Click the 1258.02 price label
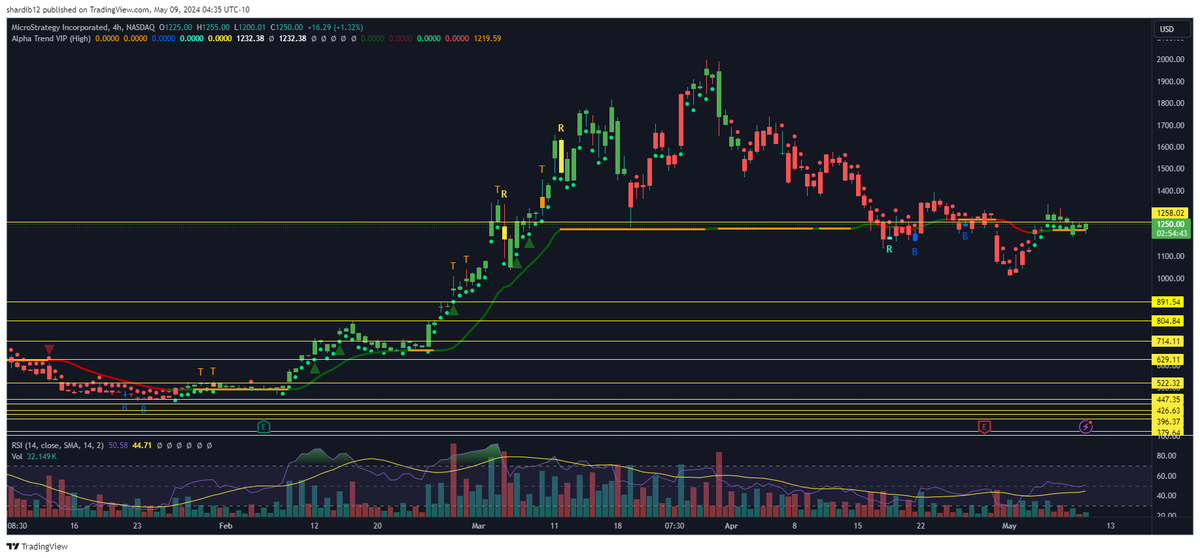Screen dimensions: 1200x558 pos(1168,213)
